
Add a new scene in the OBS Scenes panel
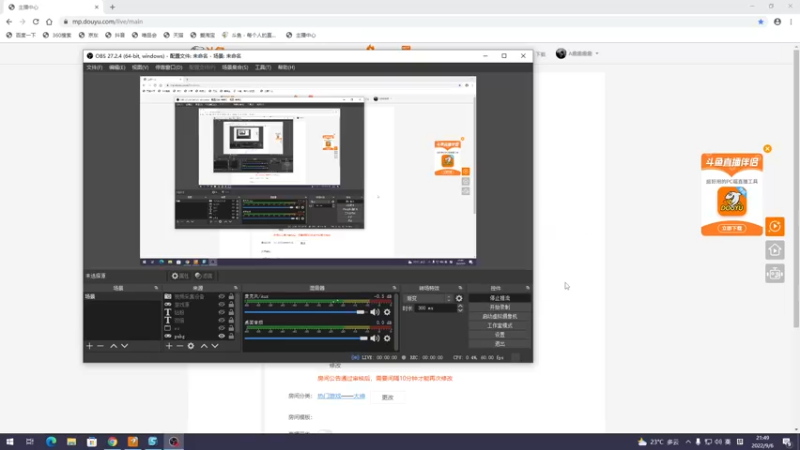coord(90,346)
